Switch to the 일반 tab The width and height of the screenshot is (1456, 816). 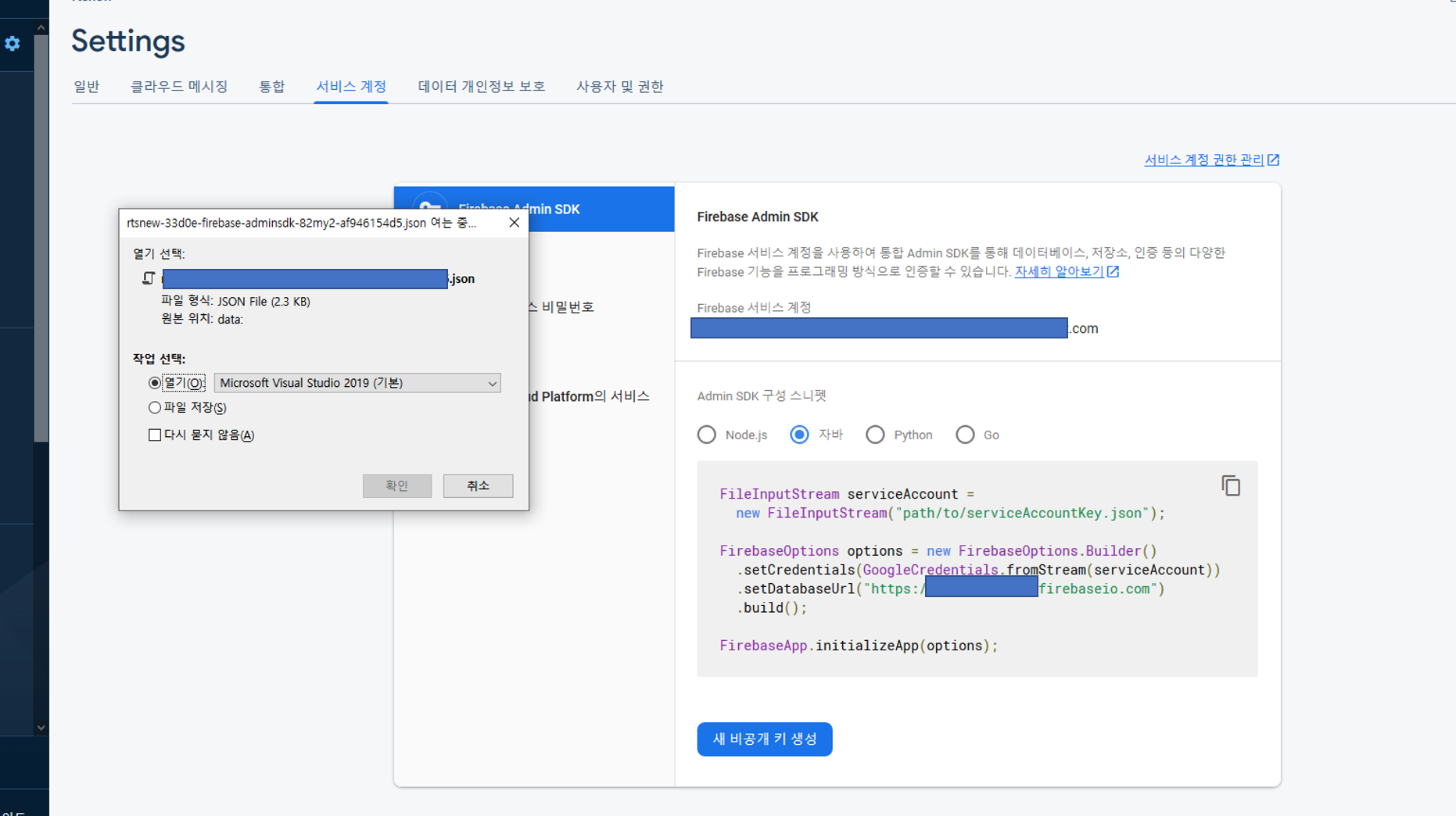point(87,86)
